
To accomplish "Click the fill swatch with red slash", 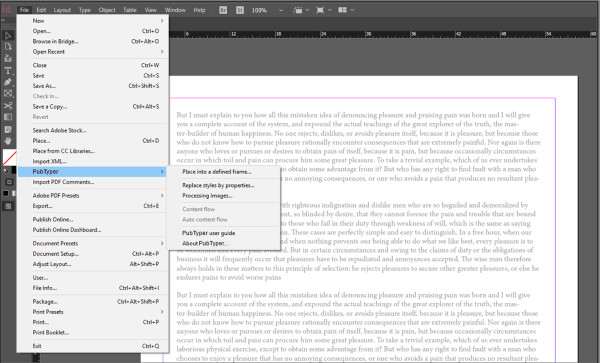I will pos(9,158).
